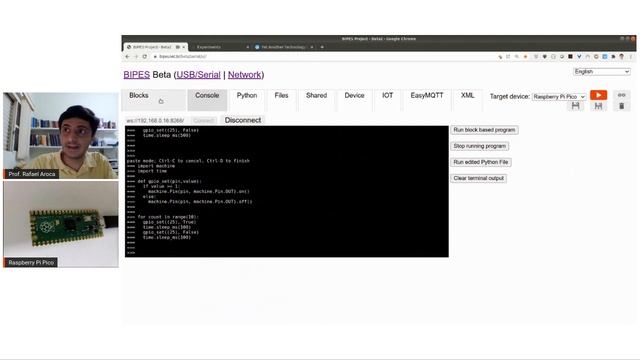Image resolution: width=640 pixels, height=360 pixels.
Task: Open the language dropdown showing English
Action: (x=602, y=71)
